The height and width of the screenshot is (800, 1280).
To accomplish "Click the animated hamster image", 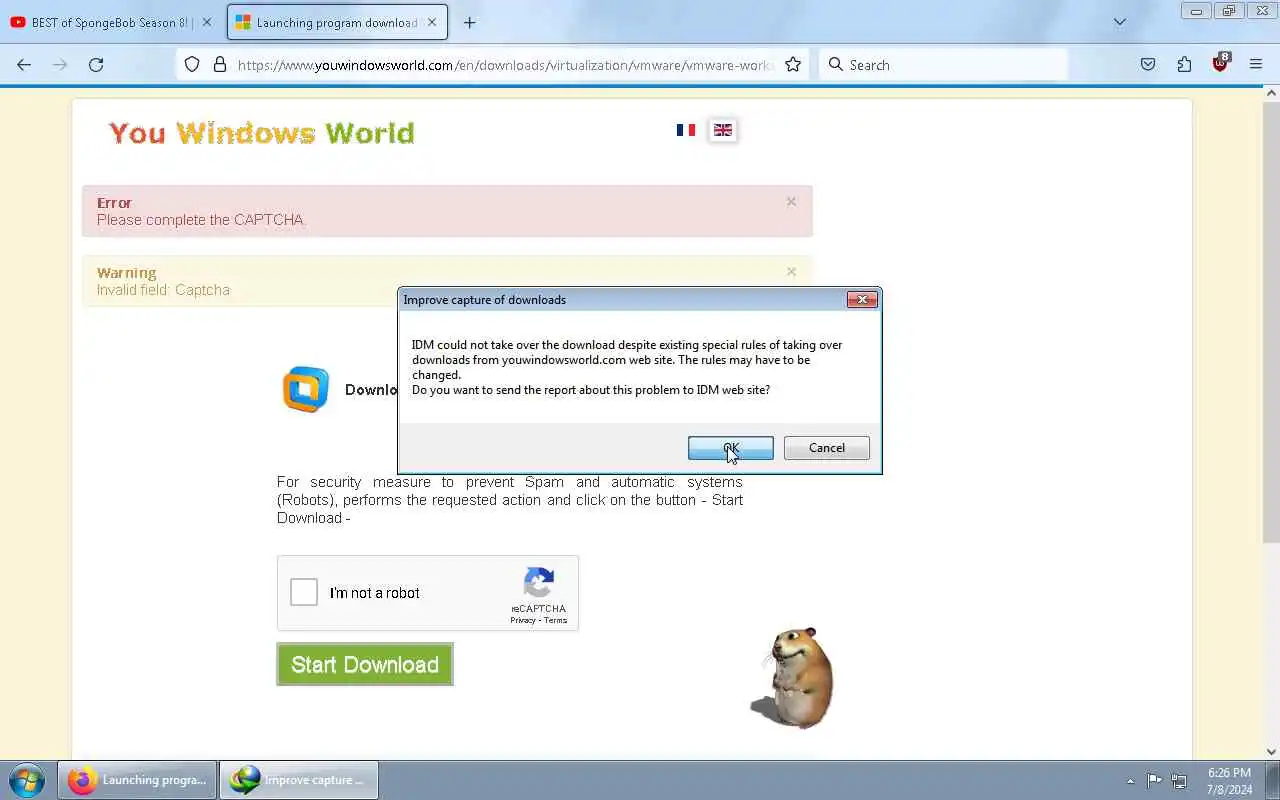I will point(792,677).
